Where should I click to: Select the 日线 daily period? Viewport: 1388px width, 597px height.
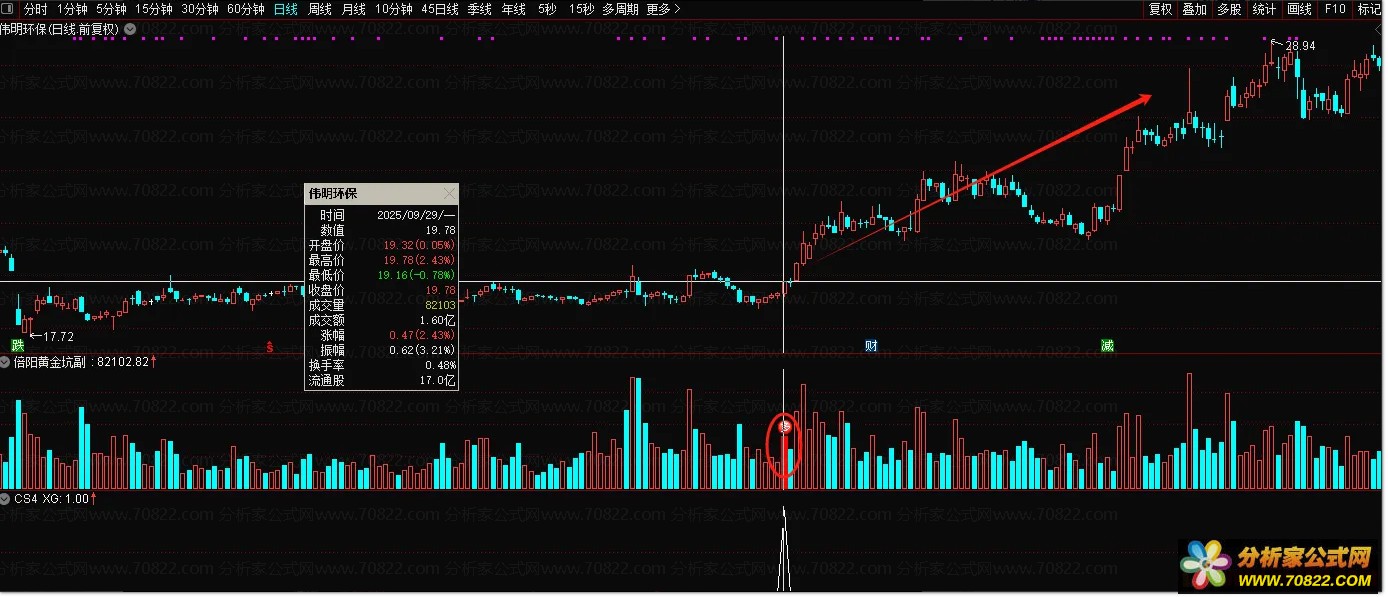tap(286, 9)
